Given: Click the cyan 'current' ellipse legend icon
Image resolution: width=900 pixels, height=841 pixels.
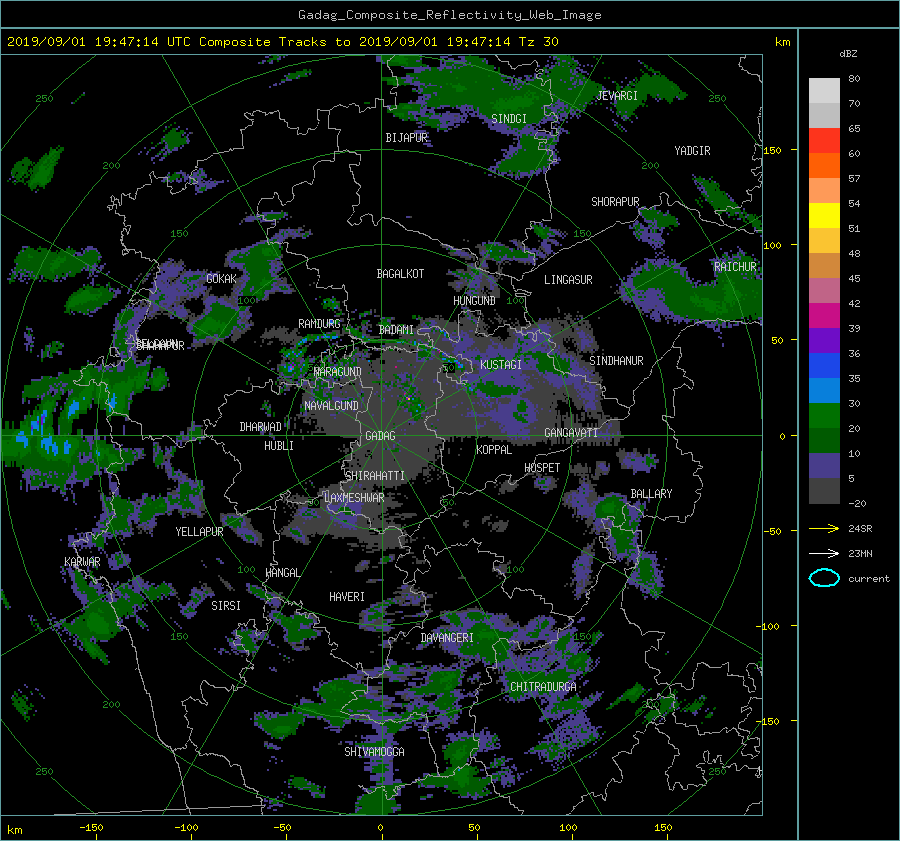Looking at the screenshot, I should pos(824,578).
